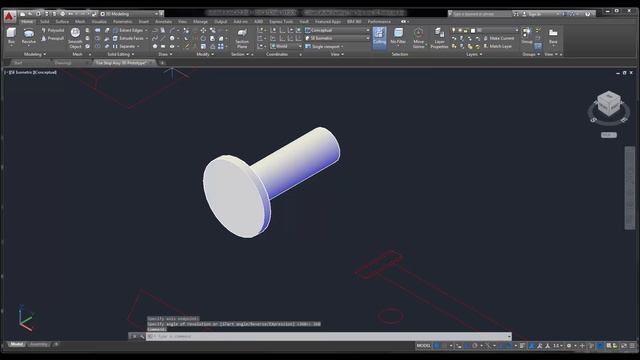640x360 pixels.
Task: Open the Help question mark icon
Action: point(587,14)
